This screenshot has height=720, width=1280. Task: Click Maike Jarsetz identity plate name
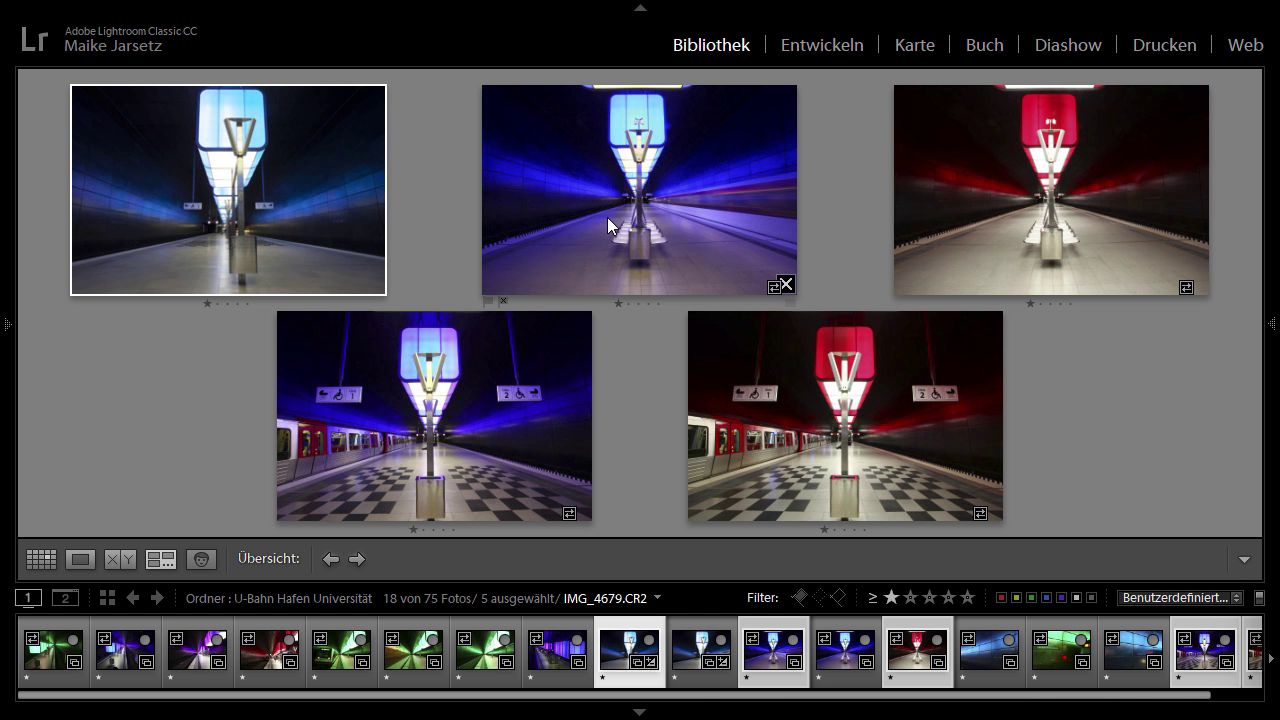click(x=113, y=46)
